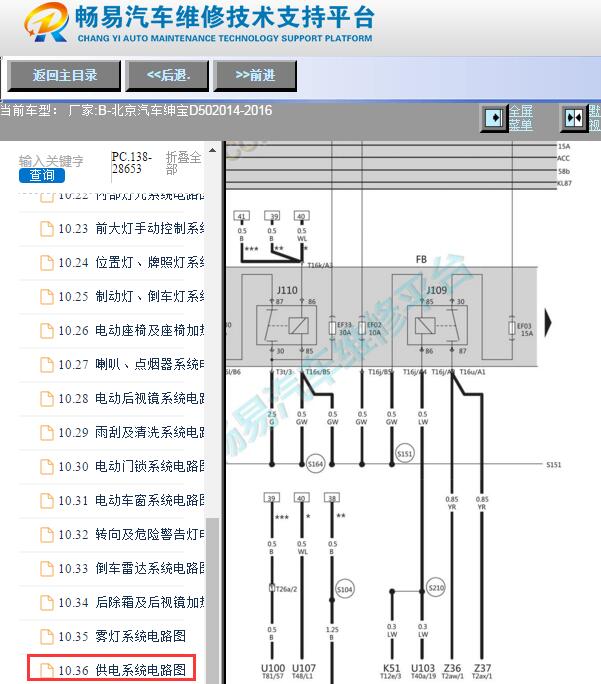Image resolution: width=601 pixels, height=684 pixels.
Task: Click the K51 connector label
Action: 391,668
